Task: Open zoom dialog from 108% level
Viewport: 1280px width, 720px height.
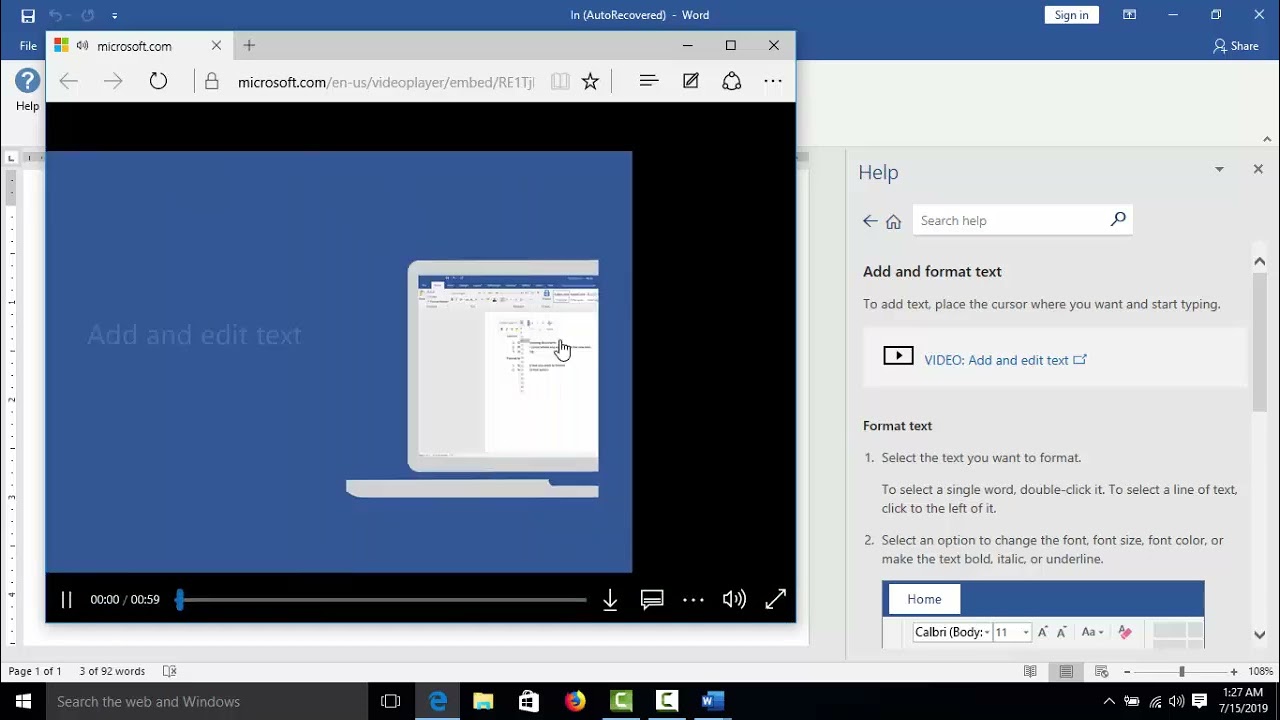Action: tap(1261, 672)
